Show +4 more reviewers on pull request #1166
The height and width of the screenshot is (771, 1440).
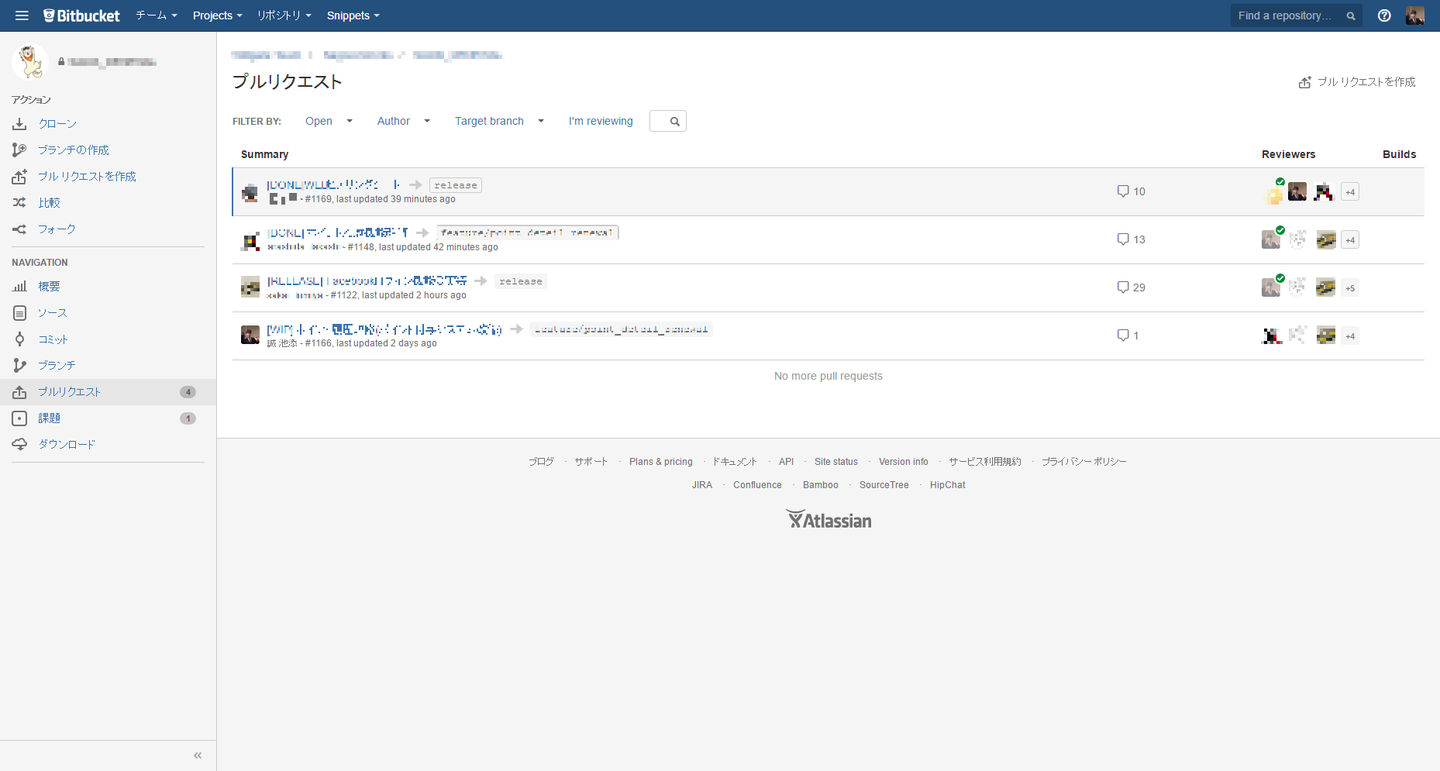(1350, 336)
